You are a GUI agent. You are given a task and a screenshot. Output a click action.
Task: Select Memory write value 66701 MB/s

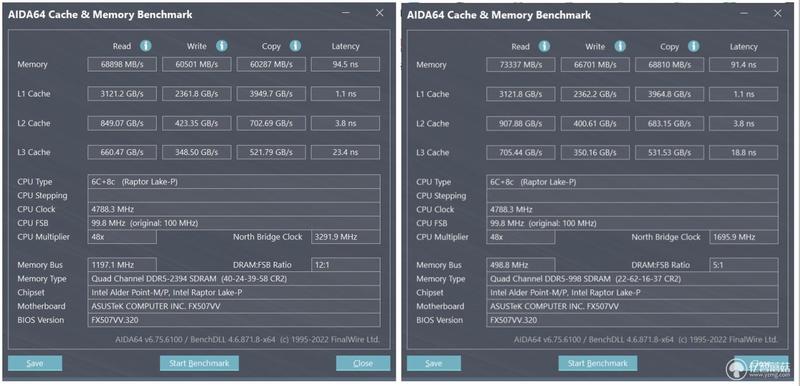595,65
